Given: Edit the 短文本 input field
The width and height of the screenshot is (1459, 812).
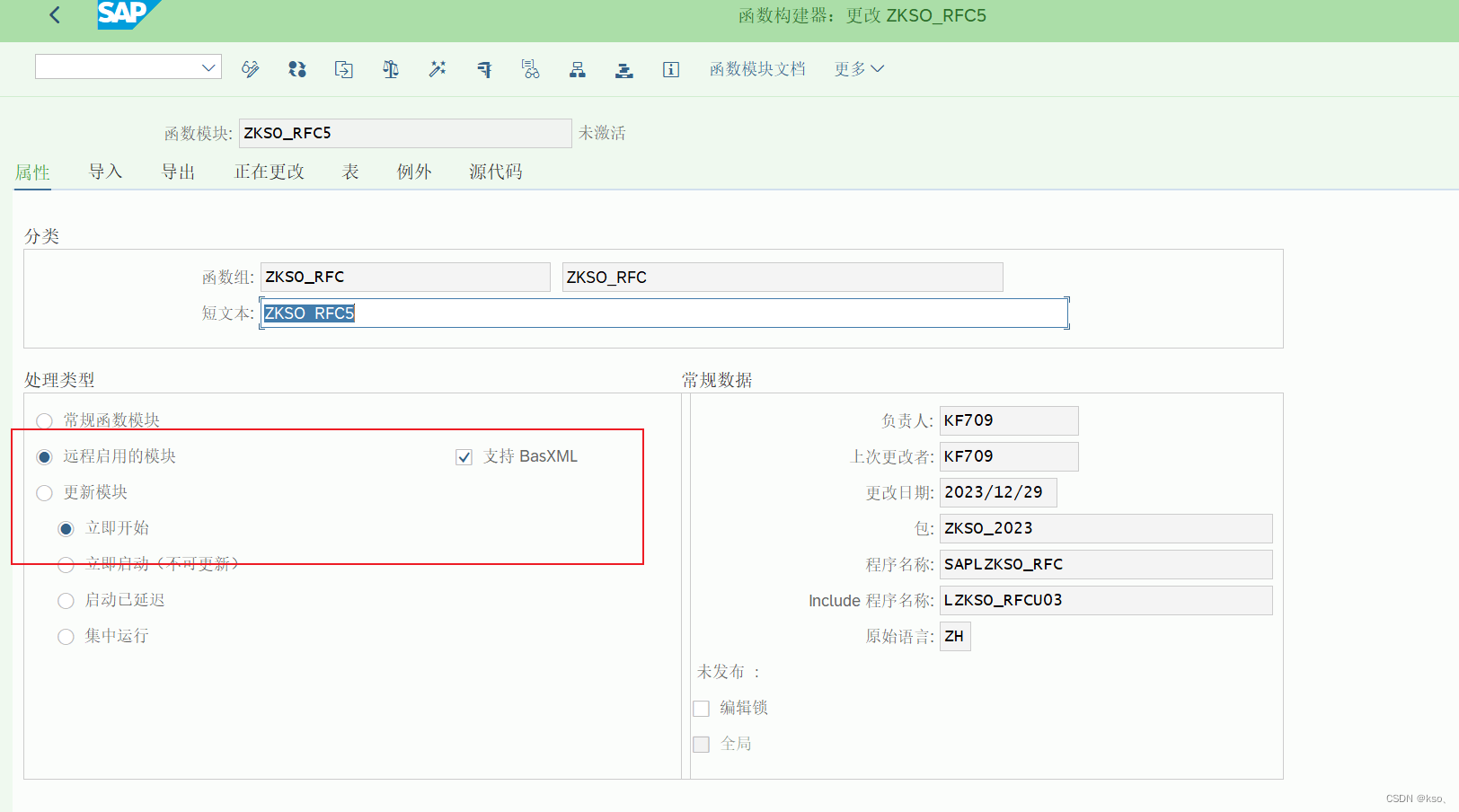Looking at the screenshot, I should (663, 313).
